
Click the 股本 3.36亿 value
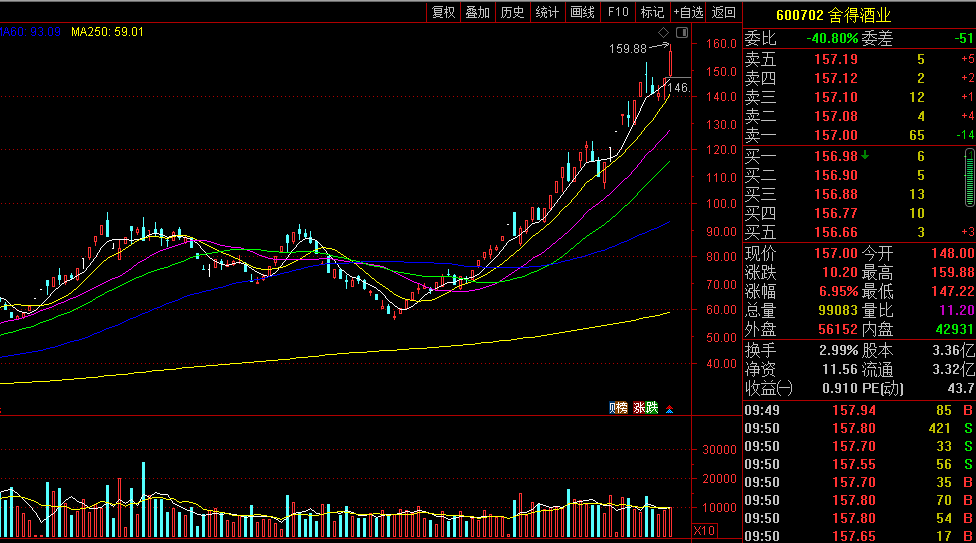(x=954, y=351)
